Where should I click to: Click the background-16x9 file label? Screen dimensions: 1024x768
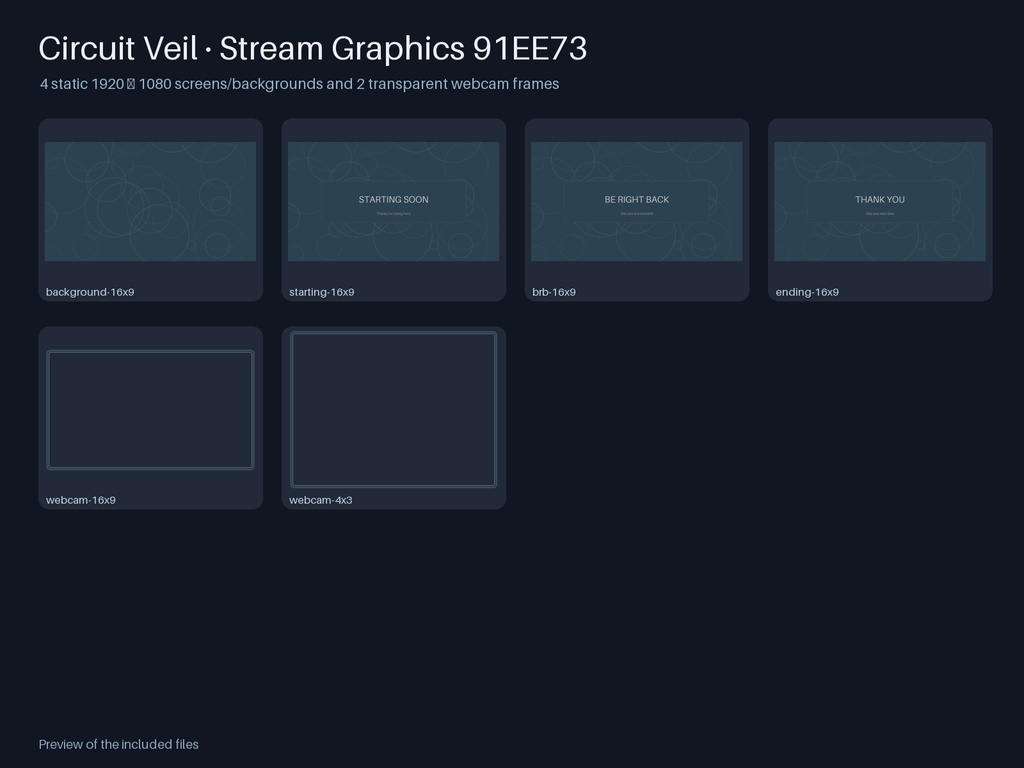pos(90,292)
